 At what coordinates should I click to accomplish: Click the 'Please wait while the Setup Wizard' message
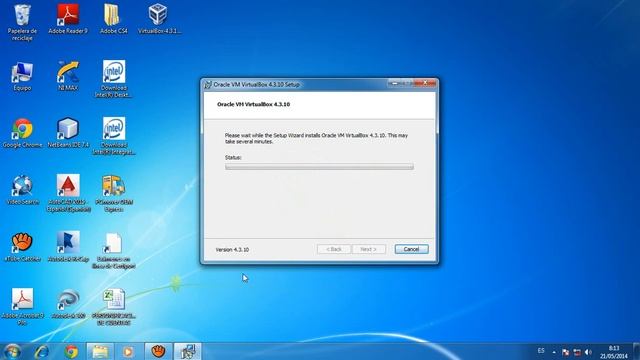316,138
